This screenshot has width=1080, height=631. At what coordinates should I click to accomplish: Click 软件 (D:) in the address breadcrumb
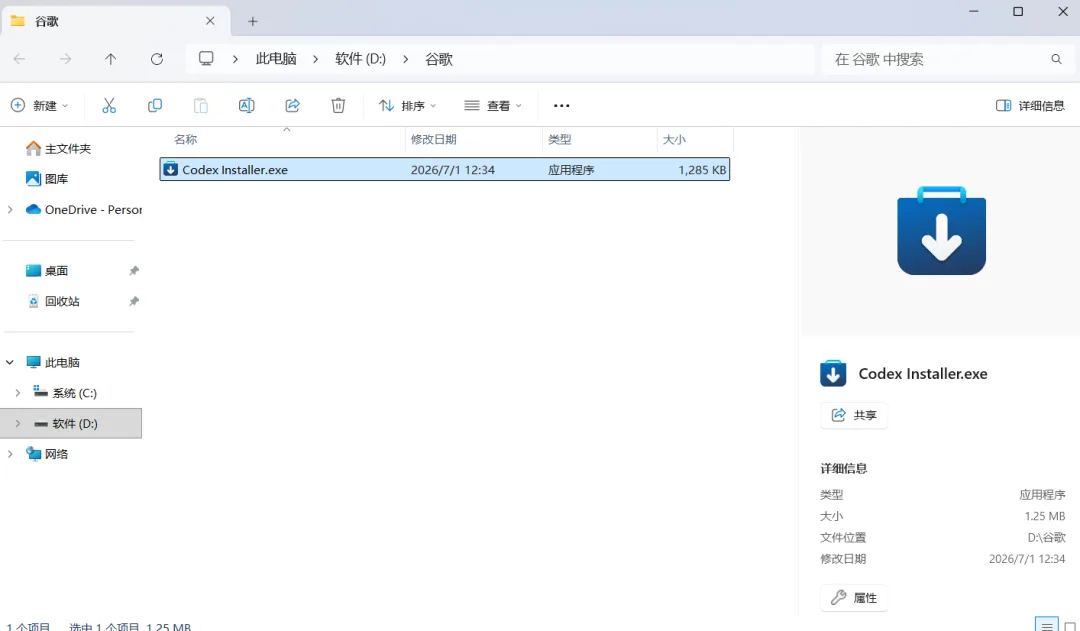coord(360,59)
